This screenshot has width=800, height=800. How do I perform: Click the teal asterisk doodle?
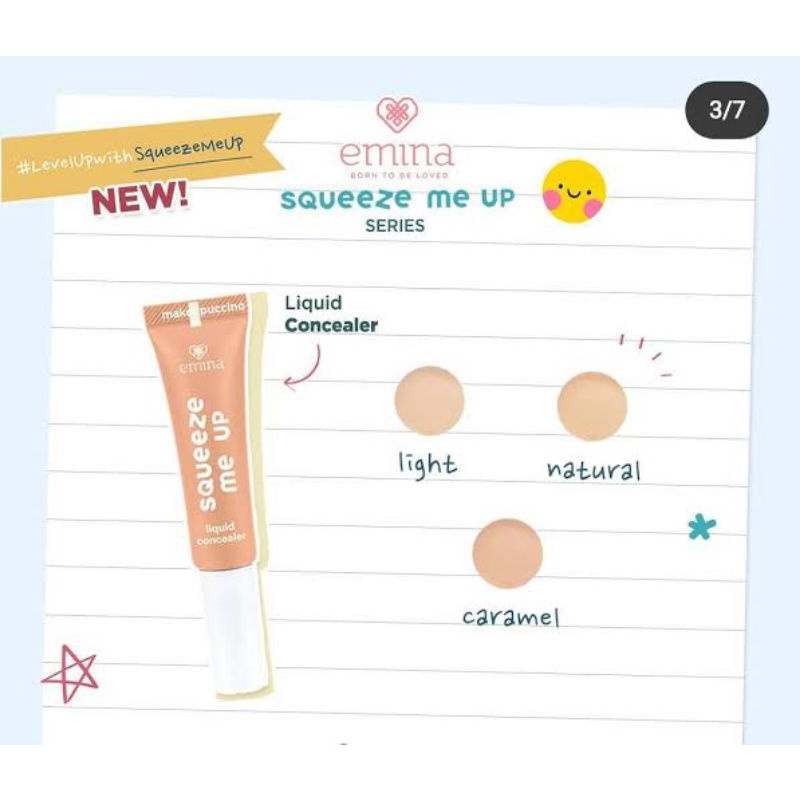702,527
